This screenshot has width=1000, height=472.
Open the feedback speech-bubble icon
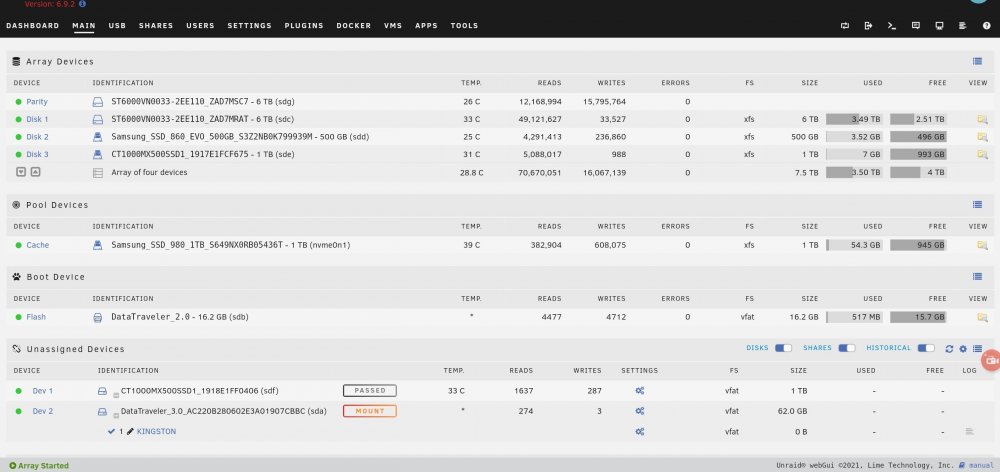pyautogui.click(x=916, y=26)
